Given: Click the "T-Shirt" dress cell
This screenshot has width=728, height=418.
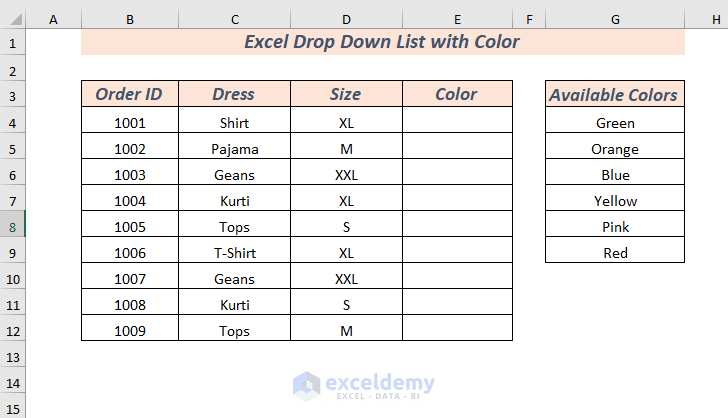Looking at the screenshot, I should point(235,253).
